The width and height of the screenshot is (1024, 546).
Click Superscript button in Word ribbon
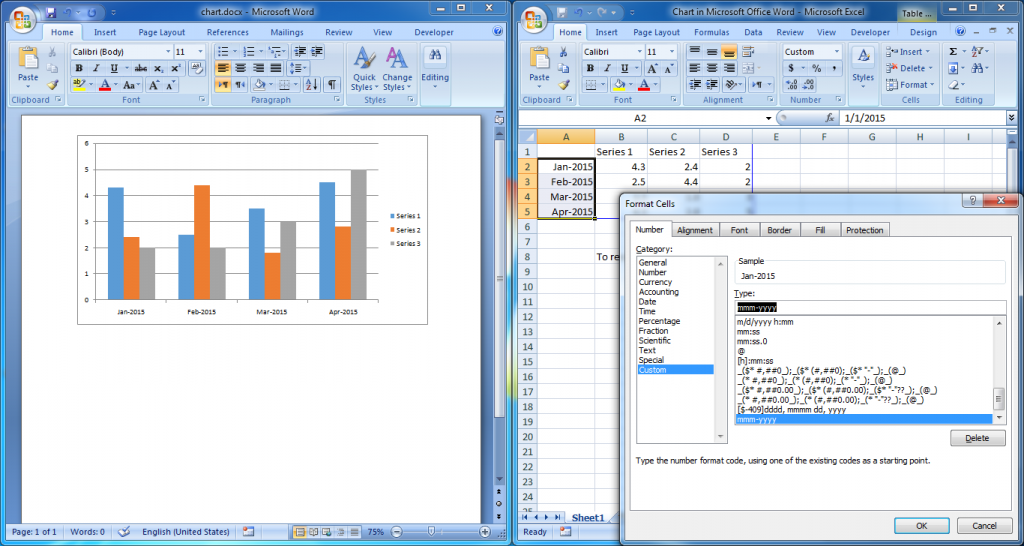coord(176,68)
